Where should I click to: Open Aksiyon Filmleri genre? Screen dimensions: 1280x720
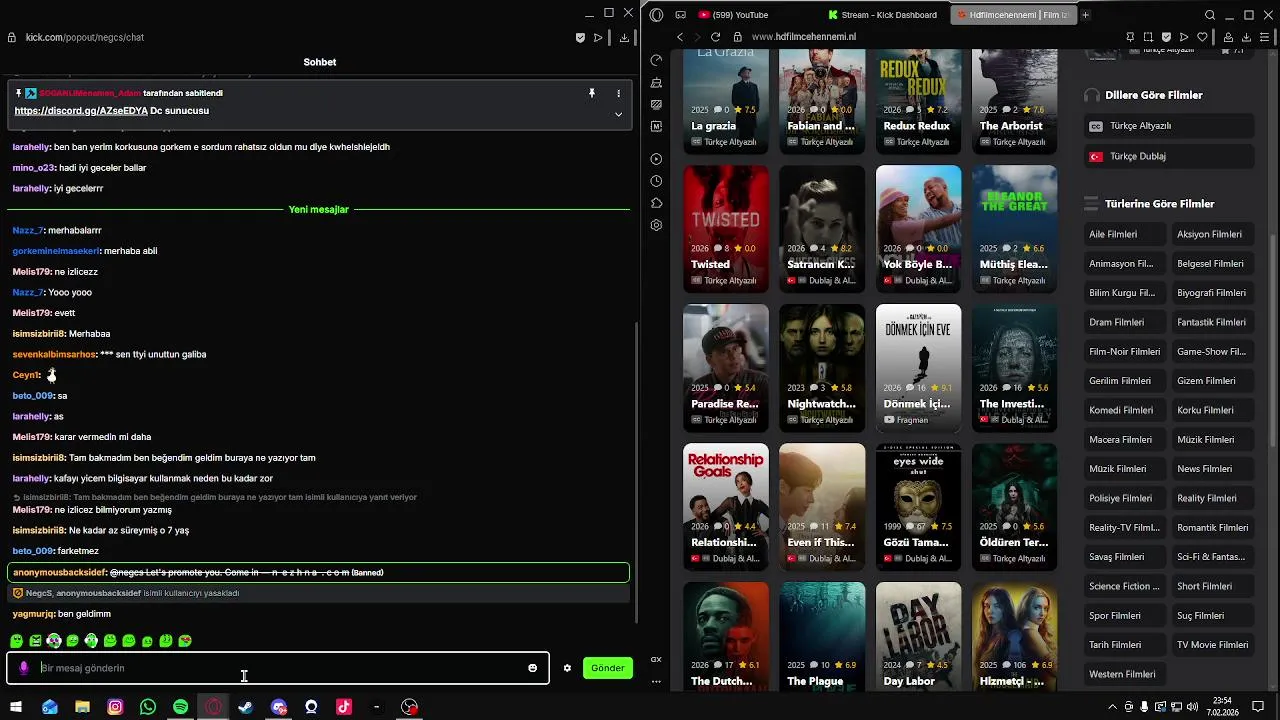pos(1211,234)
